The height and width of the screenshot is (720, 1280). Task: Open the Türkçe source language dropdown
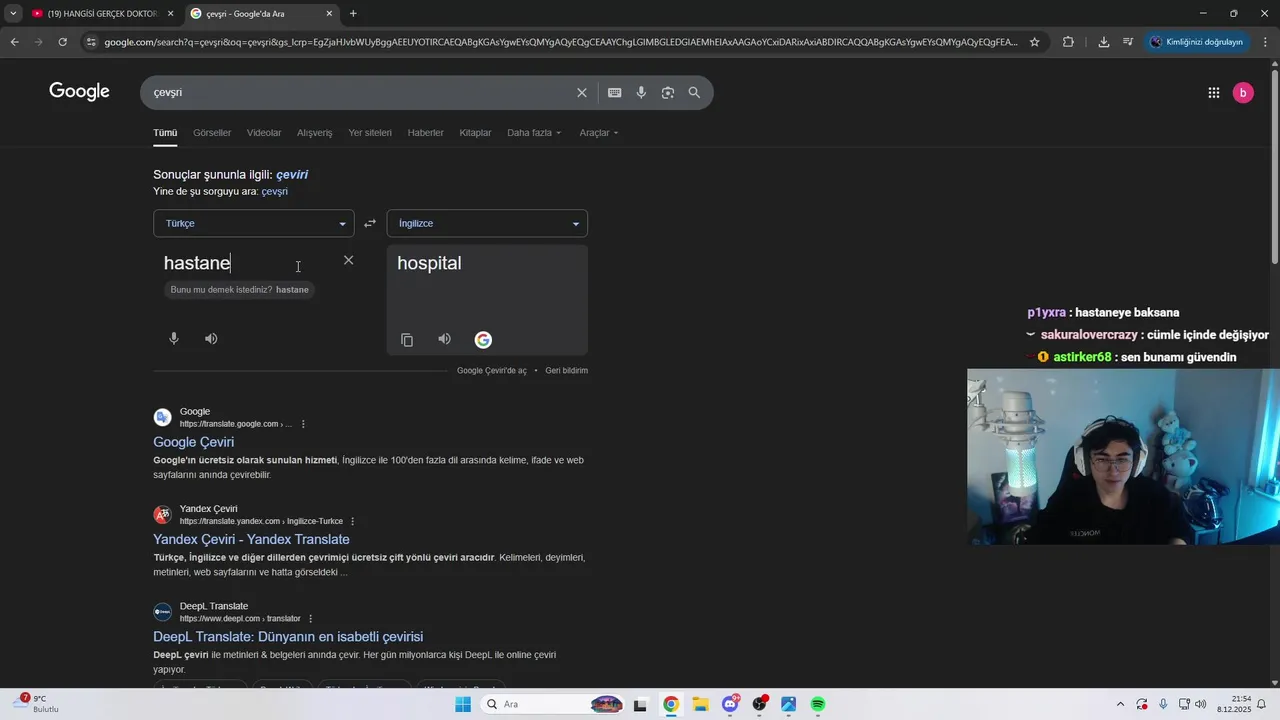[253, 223]
